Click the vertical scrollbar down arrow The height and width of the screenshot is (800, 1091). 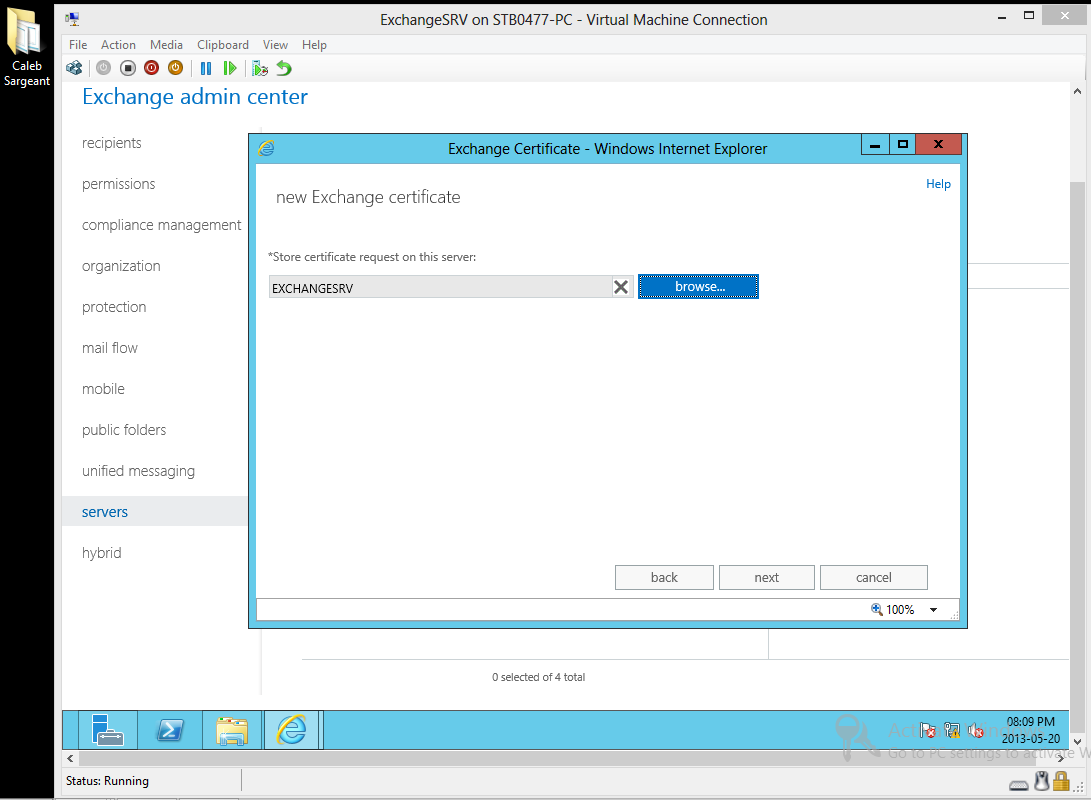click(x=1077, y=742)
